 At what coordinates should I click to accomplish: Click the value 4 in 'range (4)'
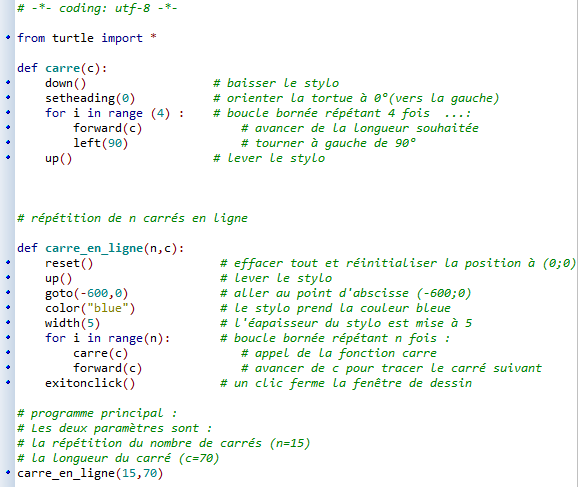pyautogui.click(x=160, y=113)
